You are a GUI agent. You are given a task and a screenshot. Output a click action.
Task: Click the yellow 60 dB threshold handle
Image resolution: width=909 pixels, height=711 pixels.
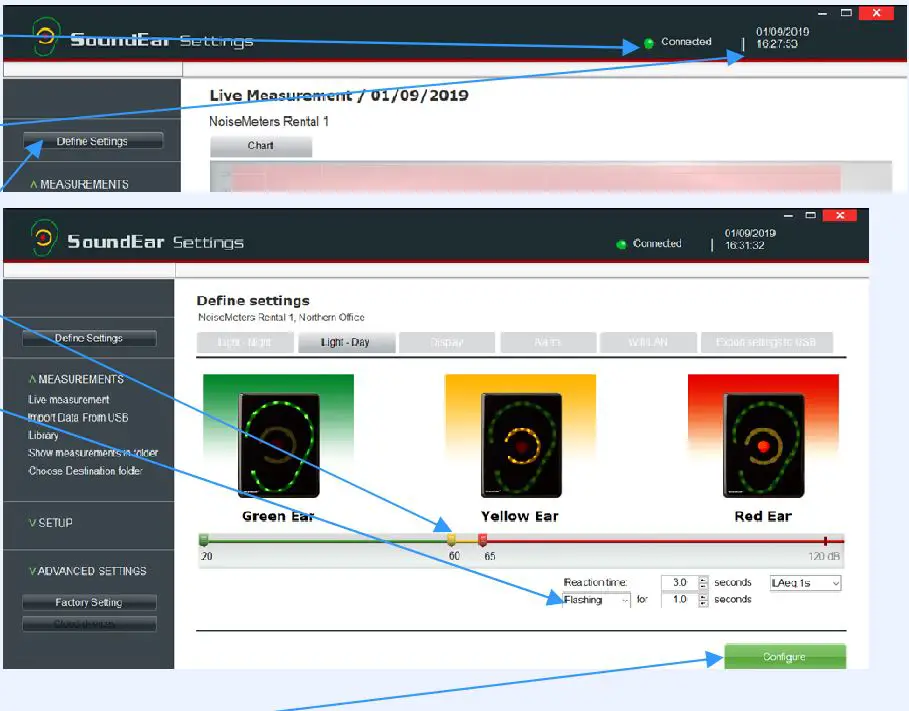[451, 540]
